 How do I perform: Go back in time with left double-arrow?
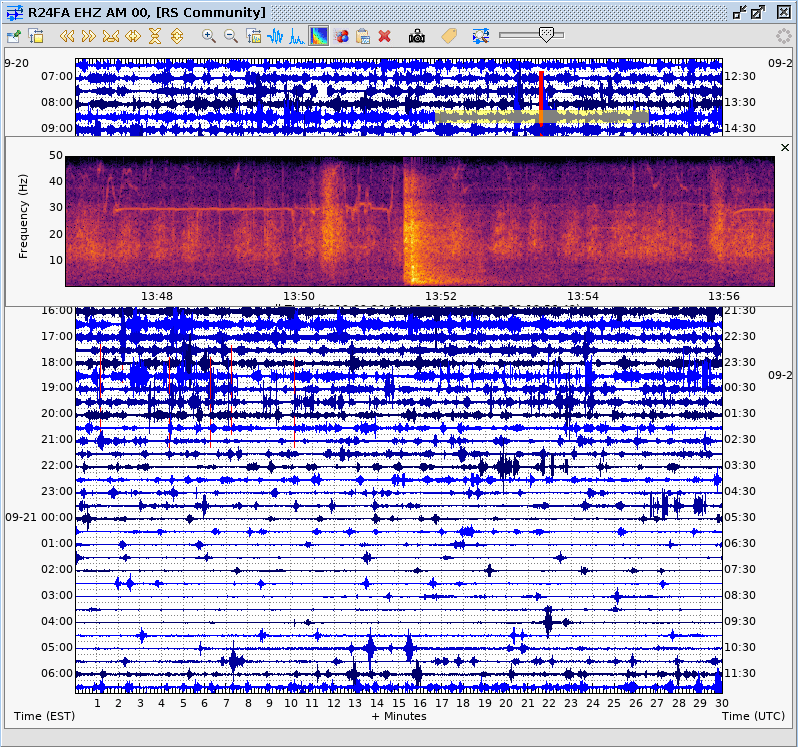[x=67, y=36]
